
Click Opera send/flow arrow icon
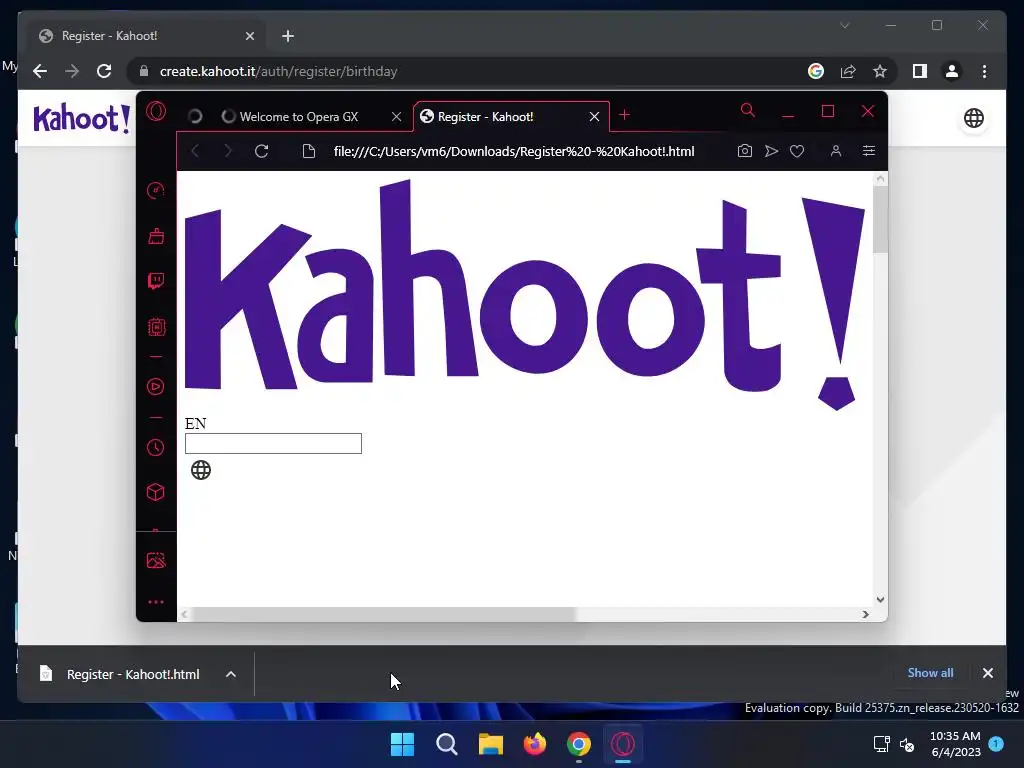[x=771, y=152]
